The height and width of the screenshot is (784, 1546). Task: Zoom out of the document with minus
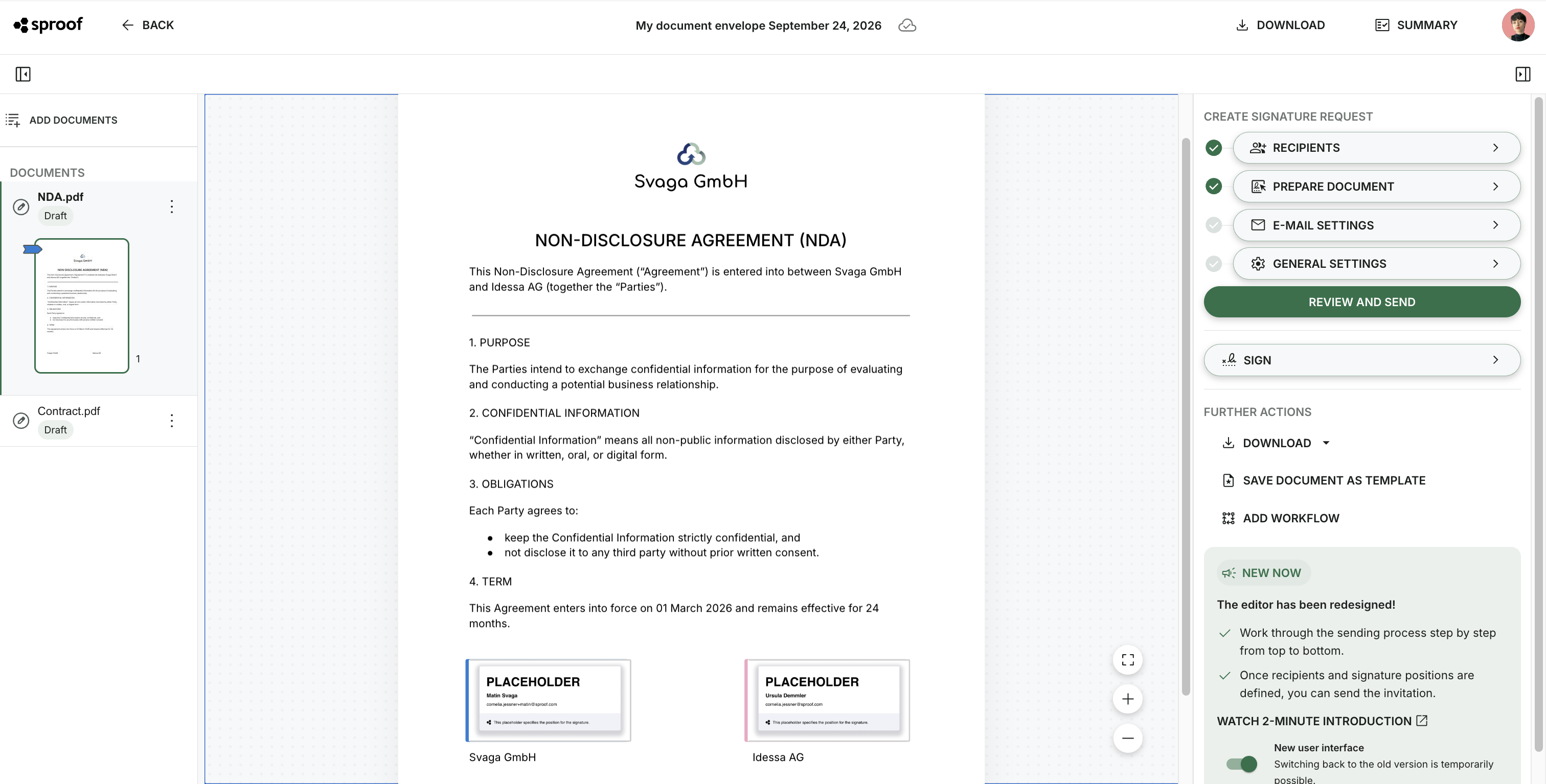[1128, 738]
